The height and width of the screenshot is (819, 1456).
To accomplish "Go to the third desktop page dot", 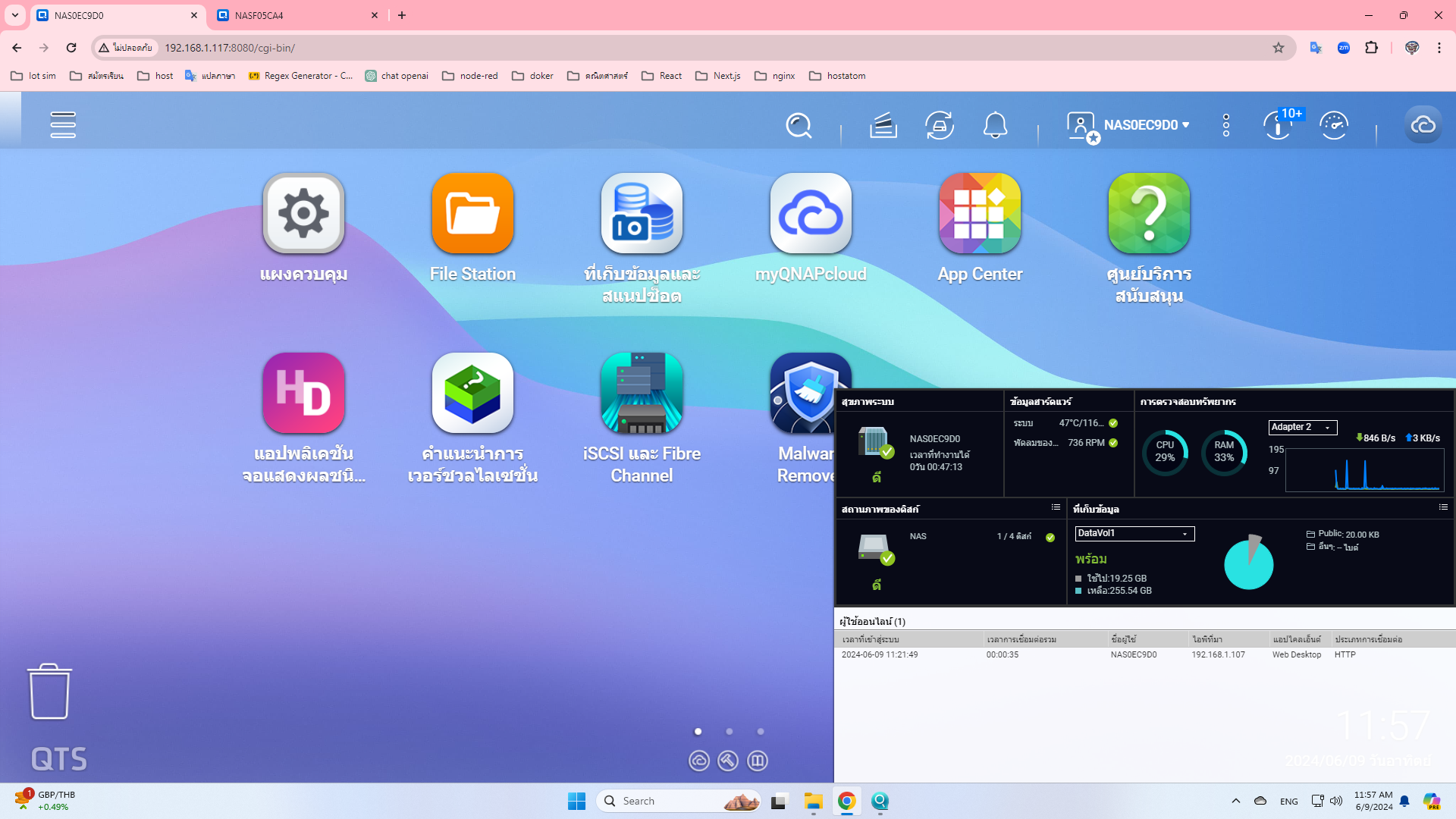I will [x=761, y=732].
